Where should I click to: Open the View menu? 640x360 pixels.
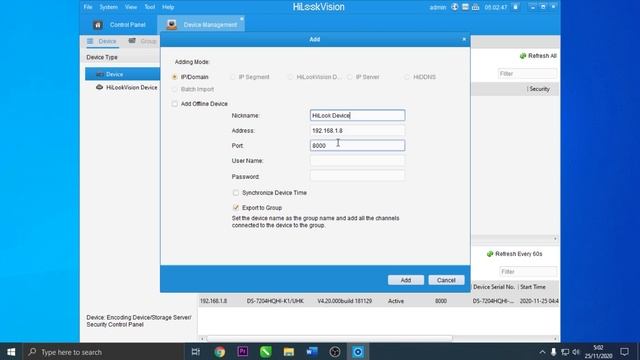click(131, 7)
